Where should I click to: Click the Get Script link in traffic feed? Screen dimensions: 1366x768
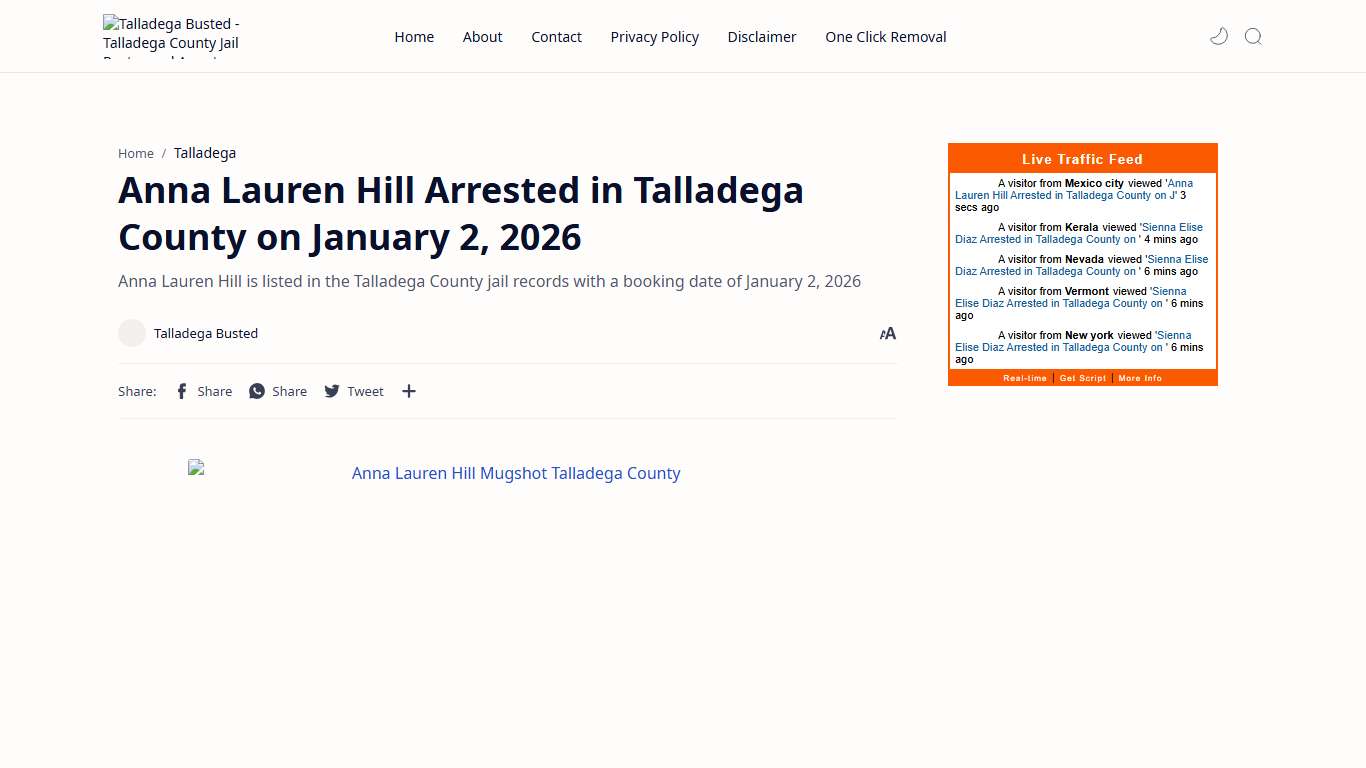pyautogui.click(x=1082, y=378)
